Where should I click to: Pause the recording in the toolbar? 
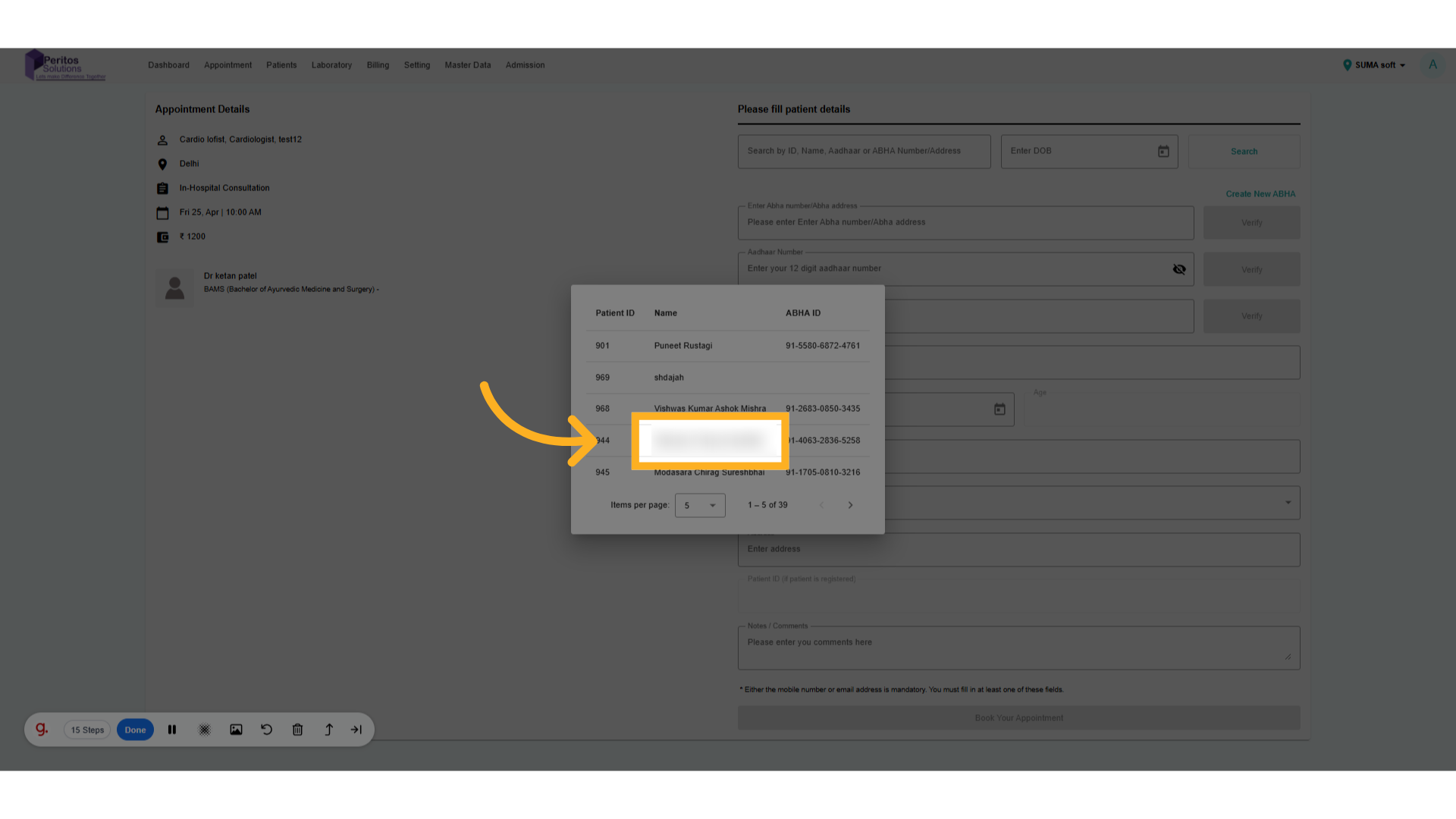click(x=172, y=730)
